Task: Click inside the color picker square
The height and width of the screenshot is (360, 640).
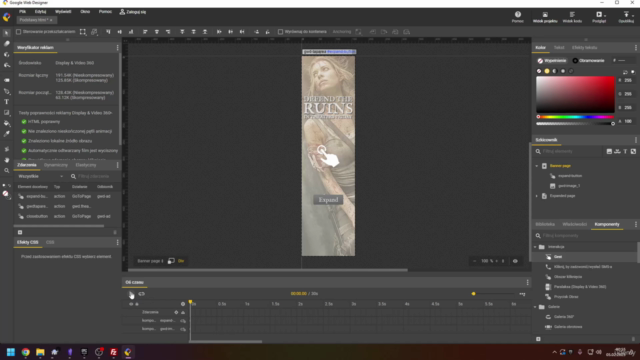Action: pyautogui.click(x=575, y=94)
